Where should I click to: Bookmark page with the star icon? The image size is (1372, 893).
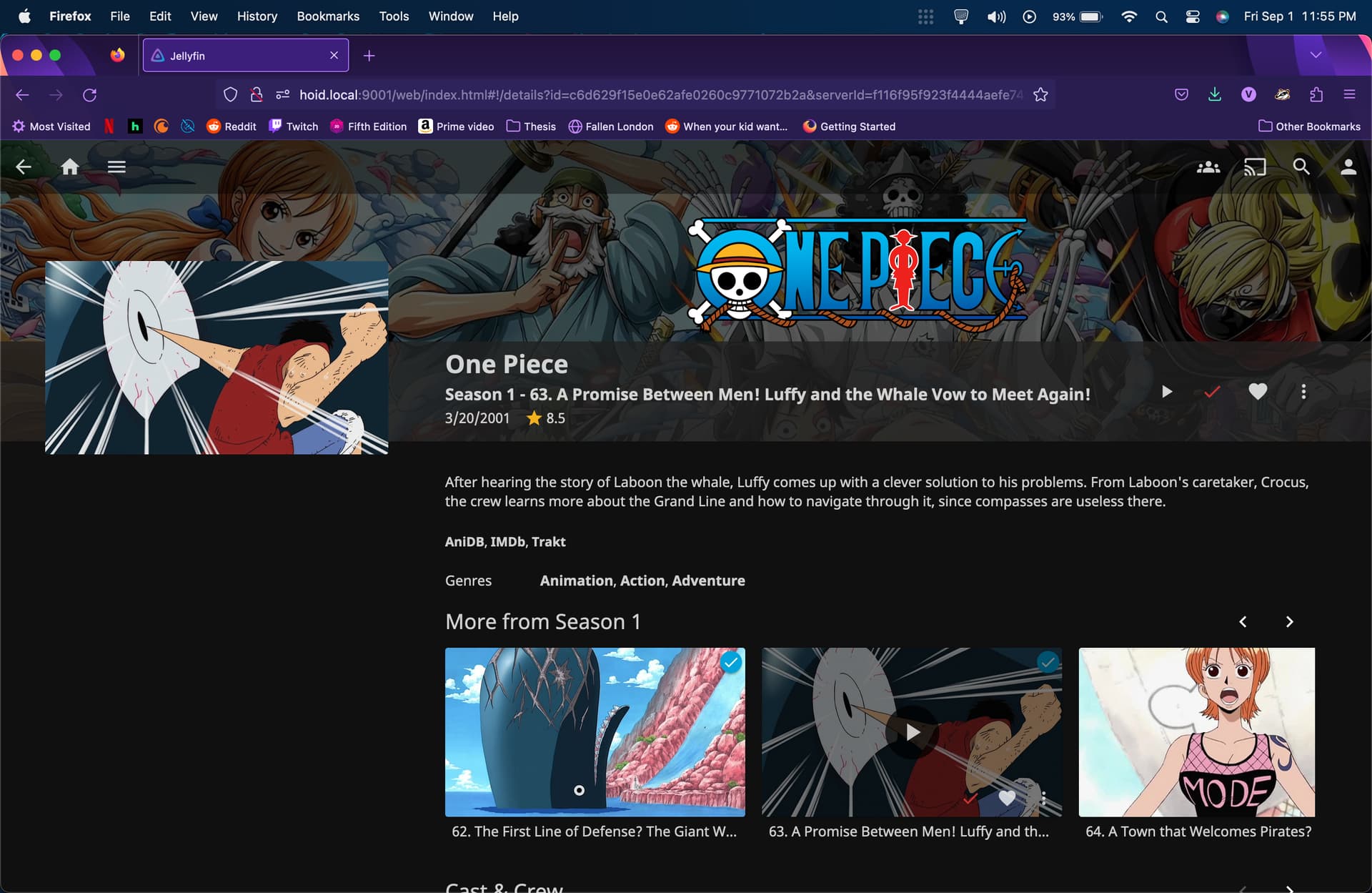pyautogui.click(x=1040, y=95)
